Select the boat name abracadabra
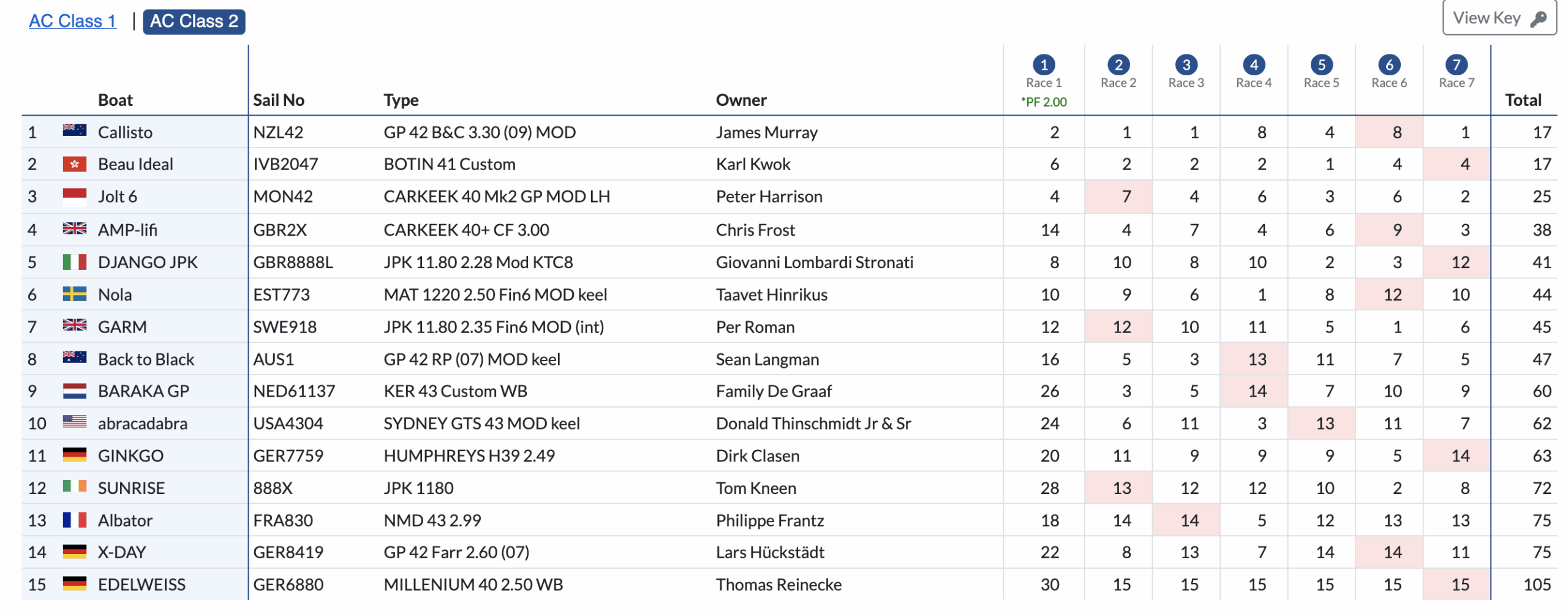The image size is (1568, 614). (143, 424)
